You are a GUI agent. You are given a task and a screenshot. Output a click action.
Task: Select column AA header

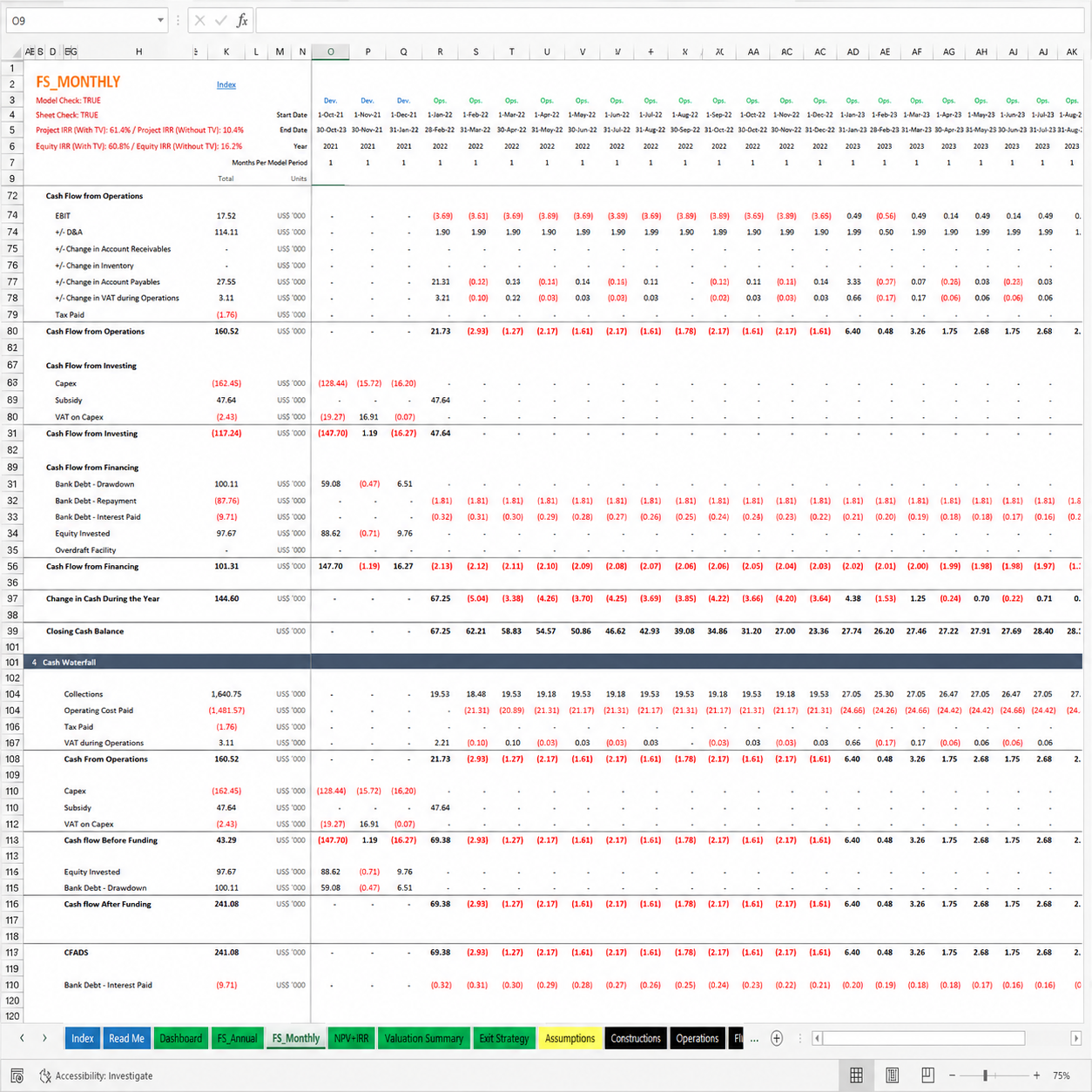click(x=753, y=52)
